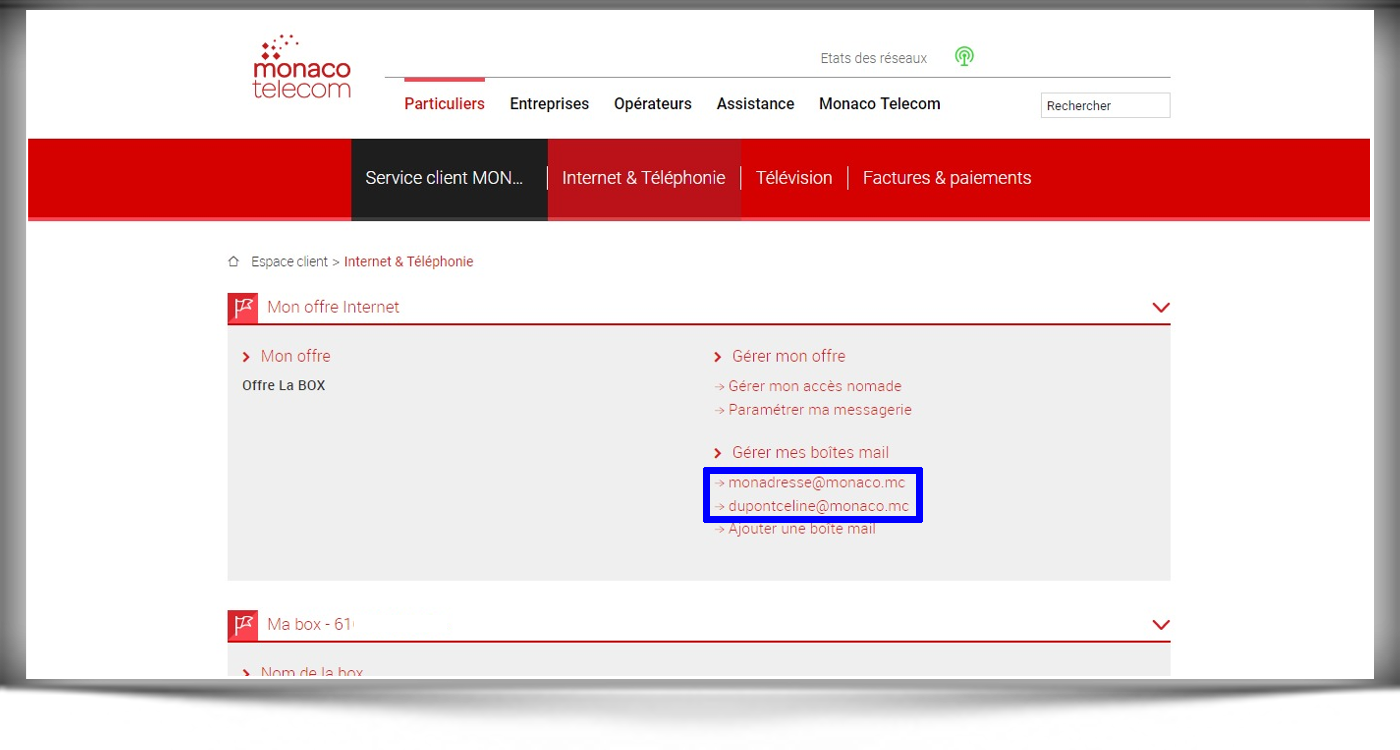Click the home icon in the breadcrumb
Viewport: 1400px width, 750px height.
click(232, 260)
